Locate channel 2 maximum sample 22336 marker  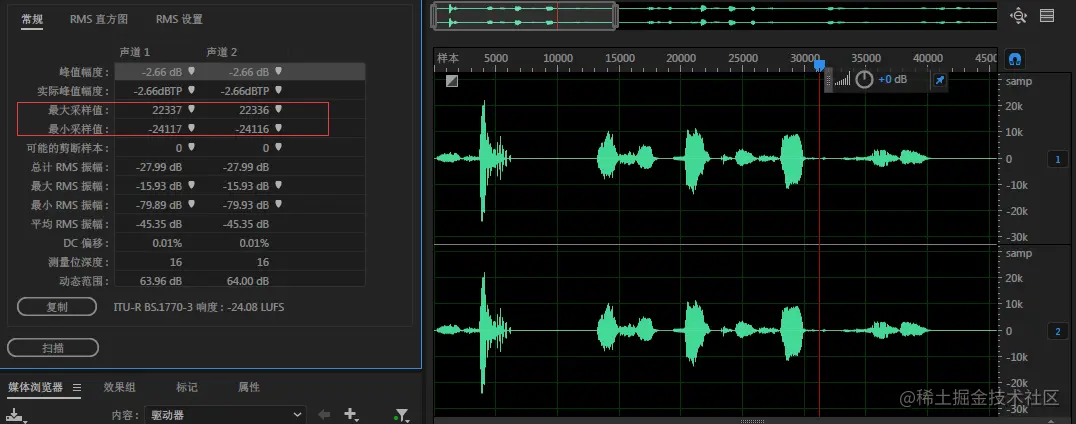coord(279,109)
